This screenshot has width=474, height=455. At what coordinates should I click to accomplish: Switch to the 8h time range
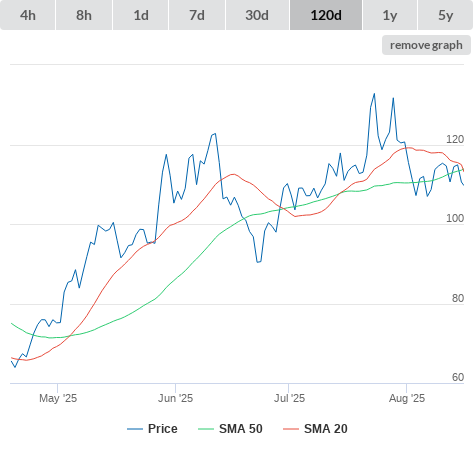(84, 15)
